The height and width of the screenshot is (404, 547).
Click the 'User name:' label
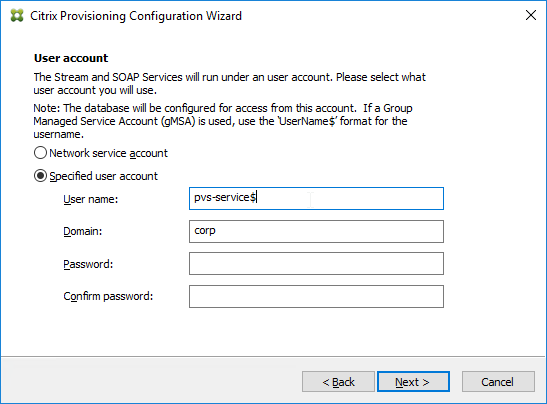91,199
